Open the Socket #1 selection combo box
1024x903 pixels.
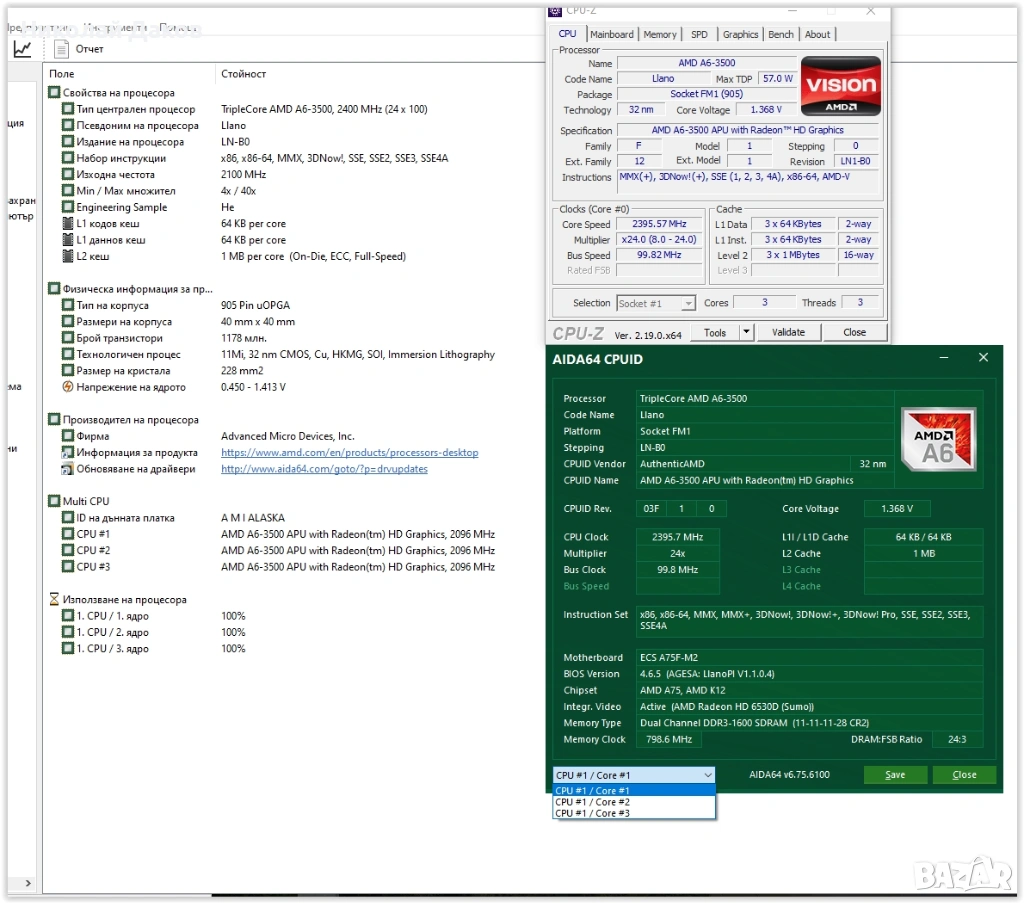coord(656,303)
